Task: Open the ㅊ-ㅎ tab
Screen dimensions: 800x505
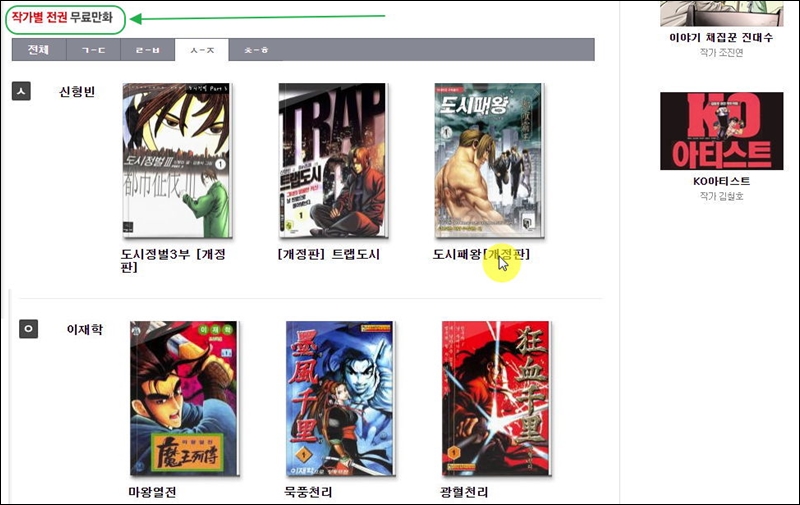Action: 256,50
